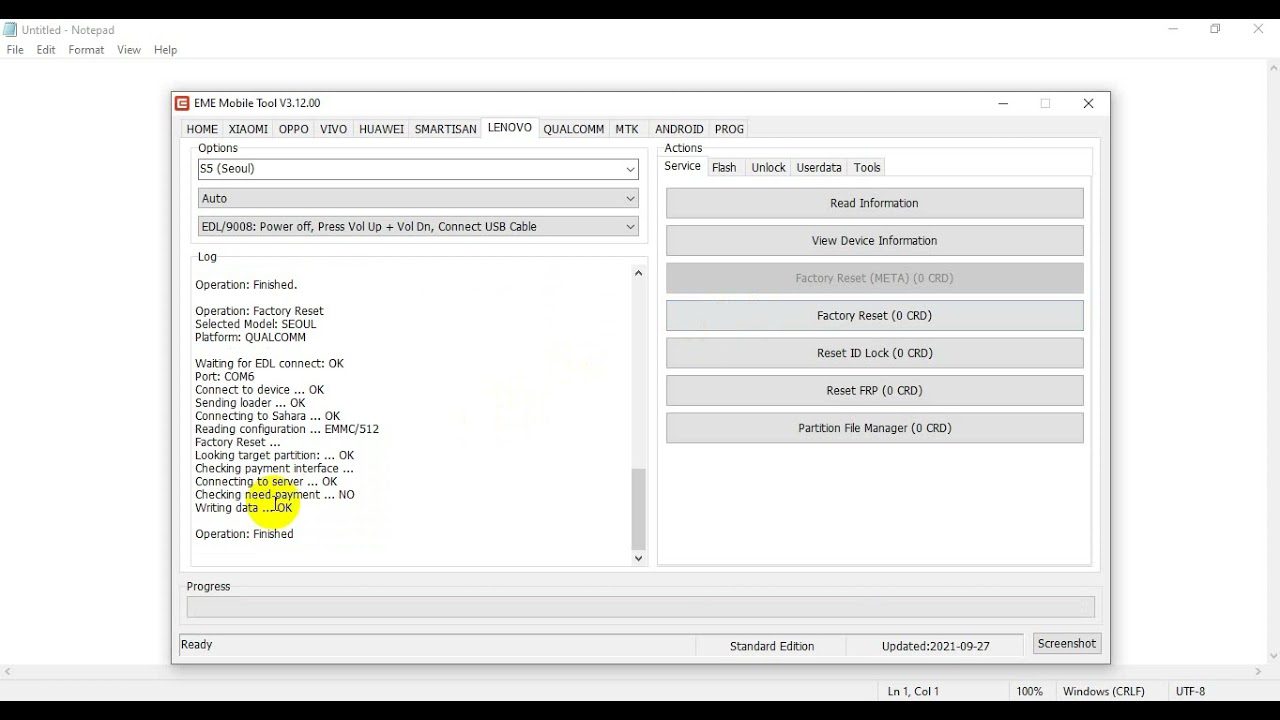Click the 'Ready' status text
1280x720 pixels.
197,645
